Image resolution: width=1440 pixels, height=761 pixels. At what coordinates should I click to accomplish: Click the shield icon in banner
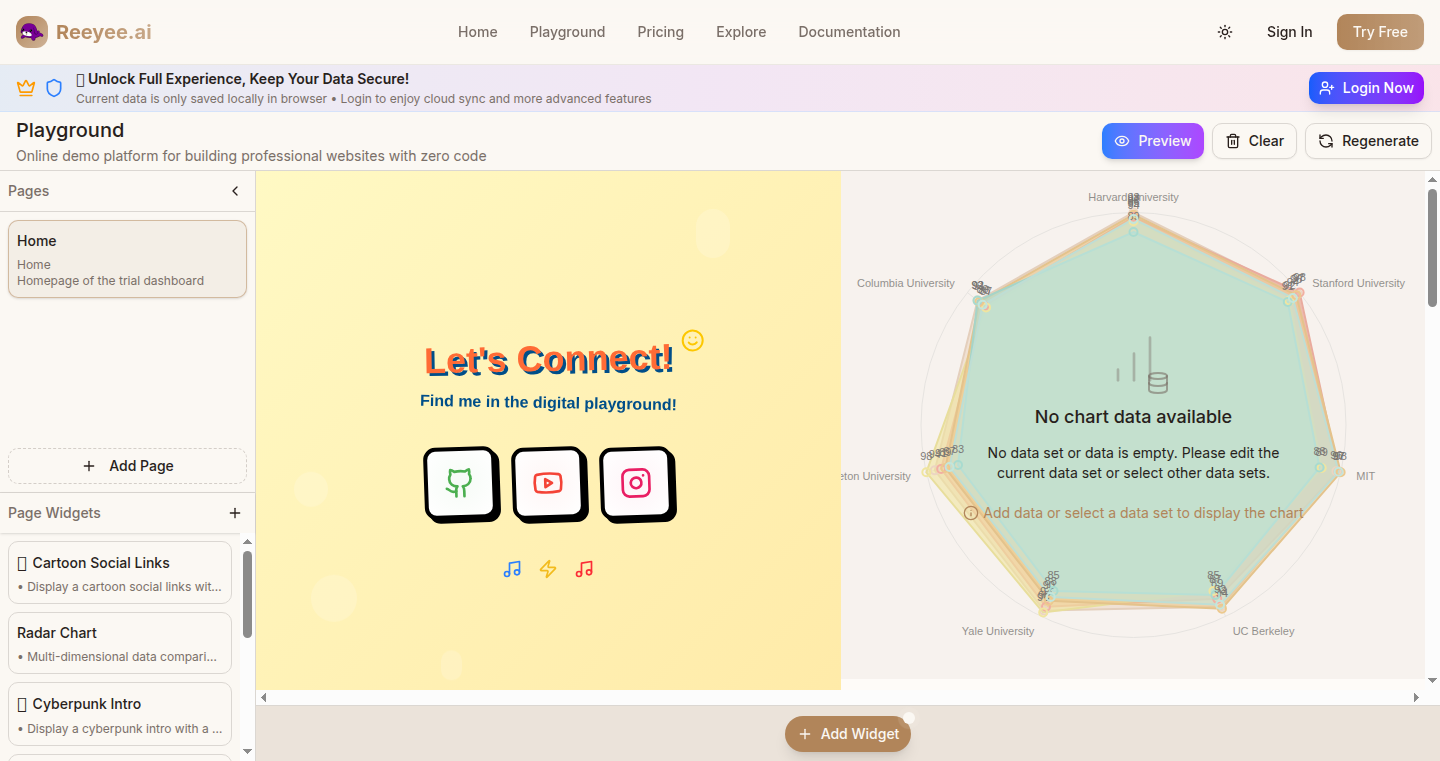54,88
